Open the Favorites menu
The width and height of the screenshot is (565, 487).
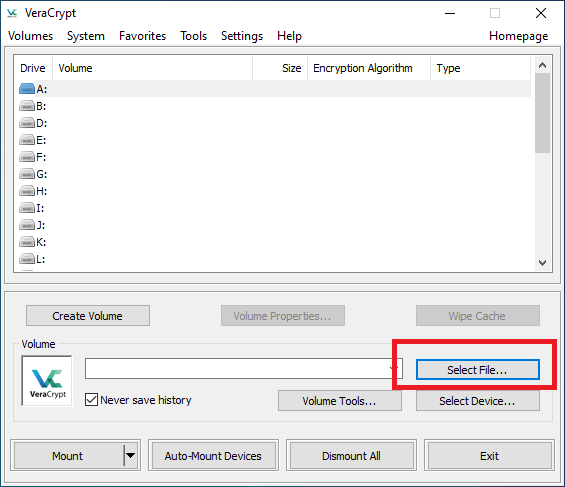(142, 36)
